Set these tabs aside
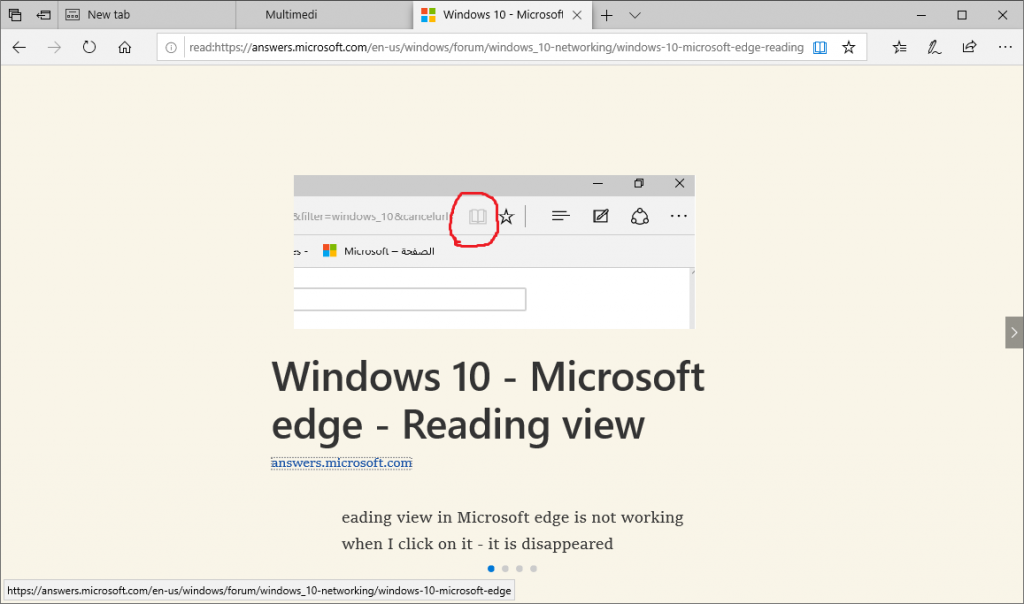This screenshot has height=604, width=1024. [44, 14]
